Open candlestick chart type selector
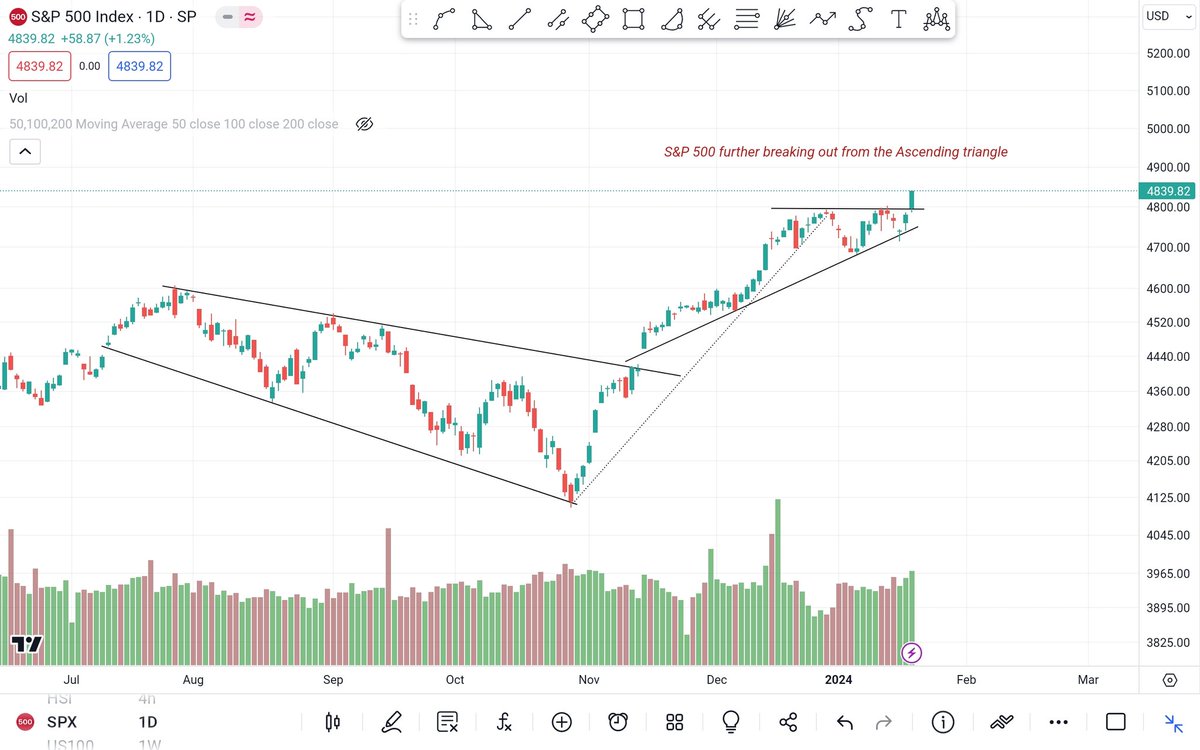The image size is (1200, 750). [333, 722]
